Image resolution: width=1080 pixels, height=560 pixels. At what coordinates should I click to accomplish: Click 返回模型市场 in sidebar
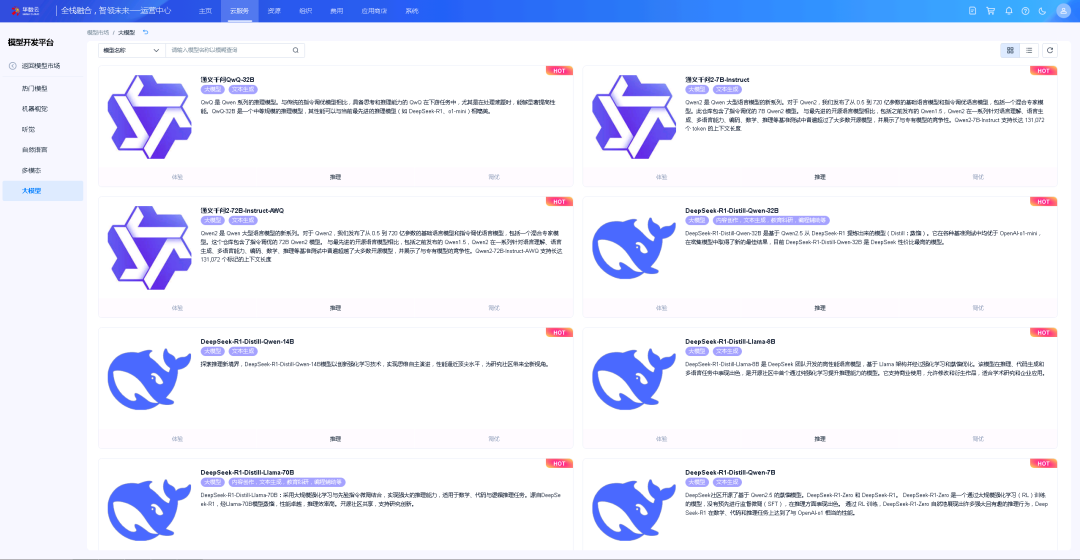41,66
